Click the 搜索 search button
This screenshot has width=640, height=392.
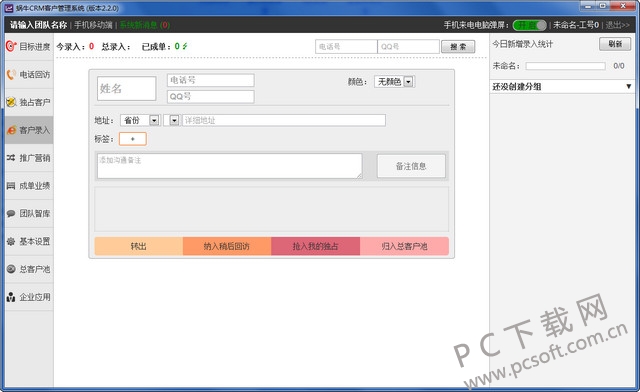point(458,47)
